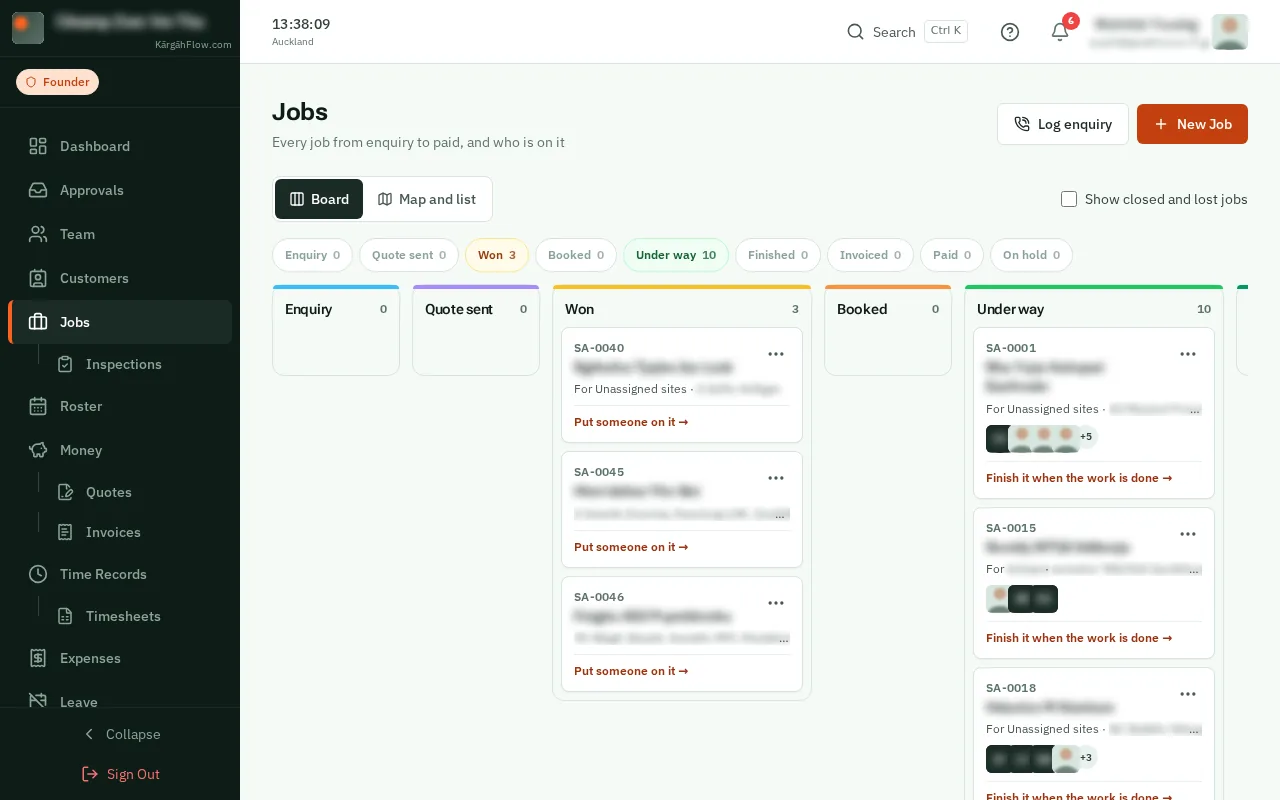This screenshot has height=800, width=1280.
Task: Open the Inspections clipboard icon
Action: [65, 364]
